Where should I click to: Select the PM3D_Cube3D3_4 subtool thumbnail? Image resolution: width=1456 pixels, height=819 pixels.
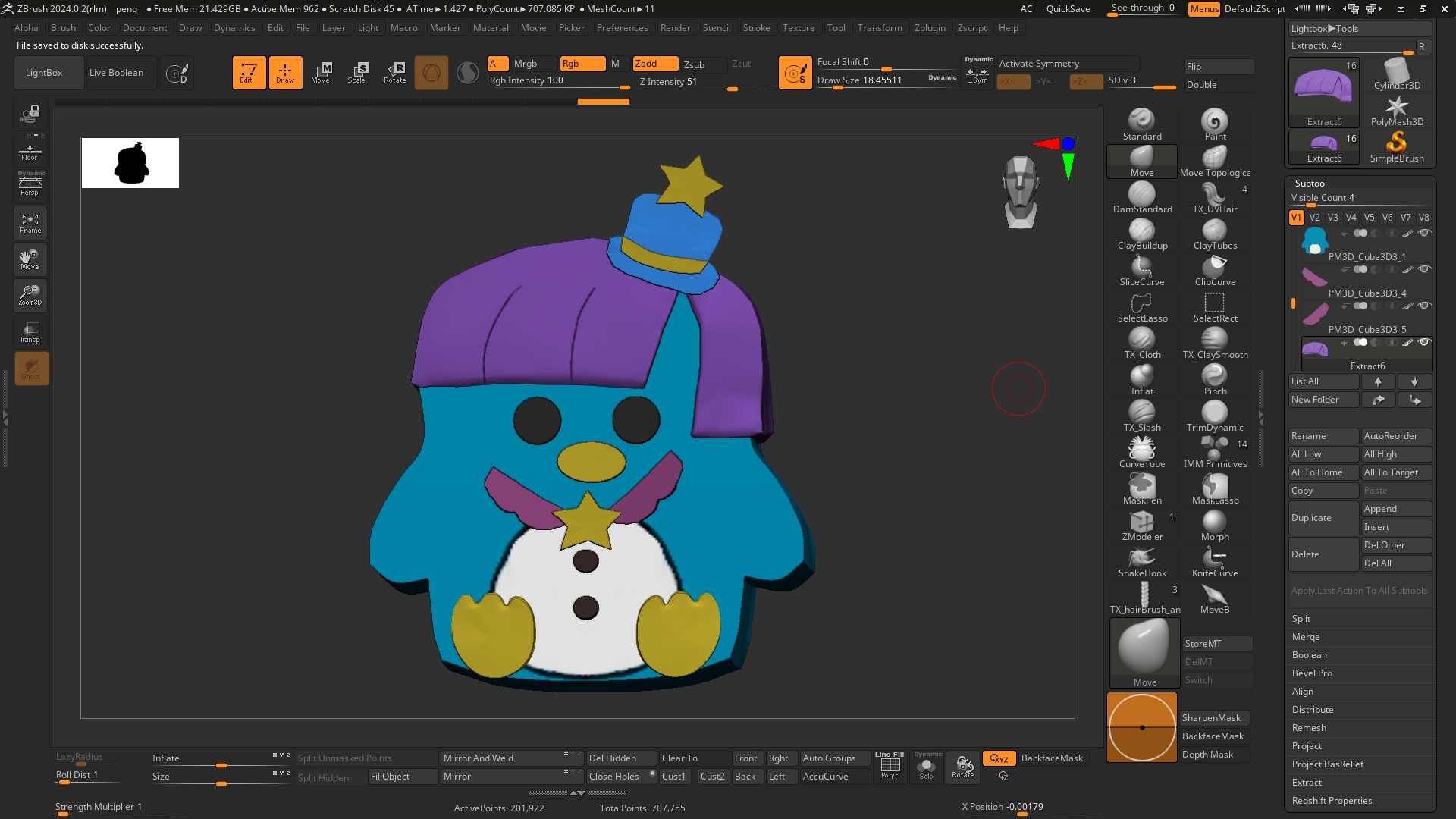tap(1315, 278)
